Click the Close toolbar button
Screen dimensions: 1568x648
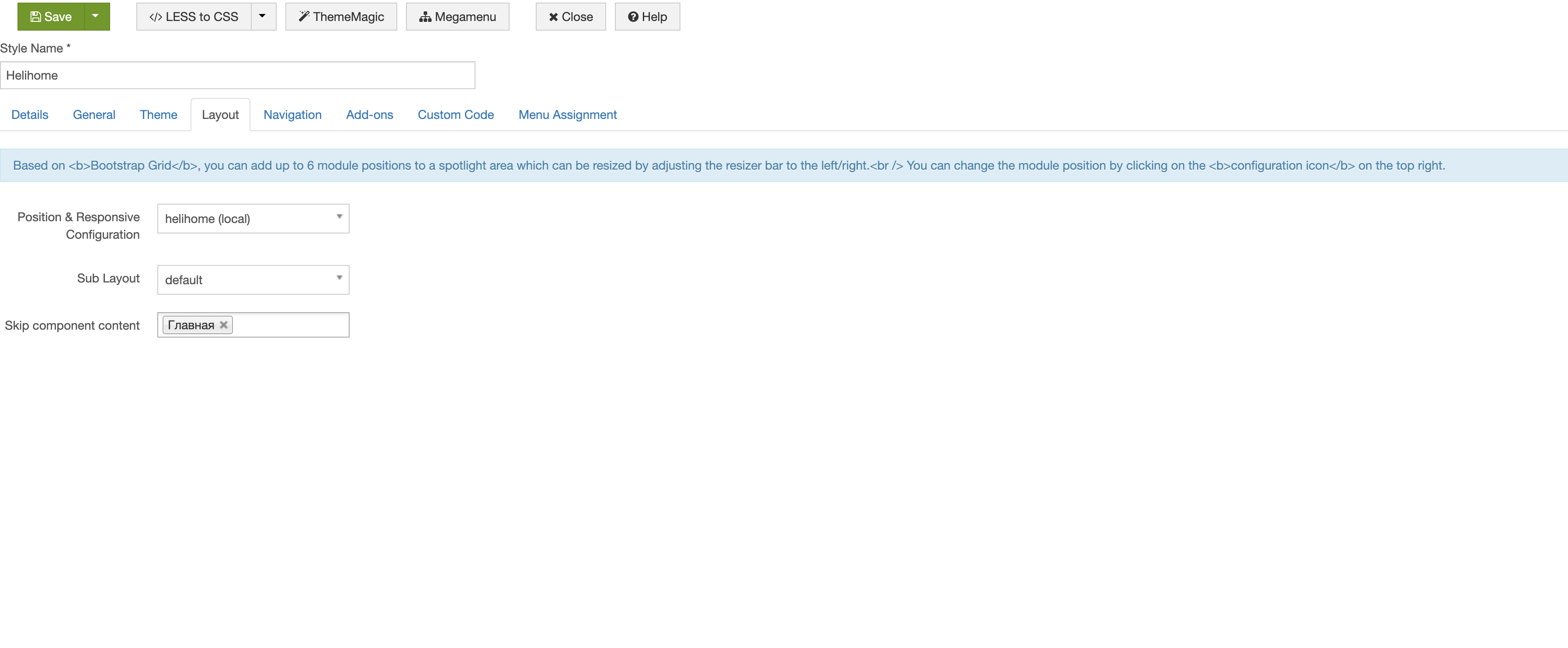pyautogui.click(x=570, y=17)
